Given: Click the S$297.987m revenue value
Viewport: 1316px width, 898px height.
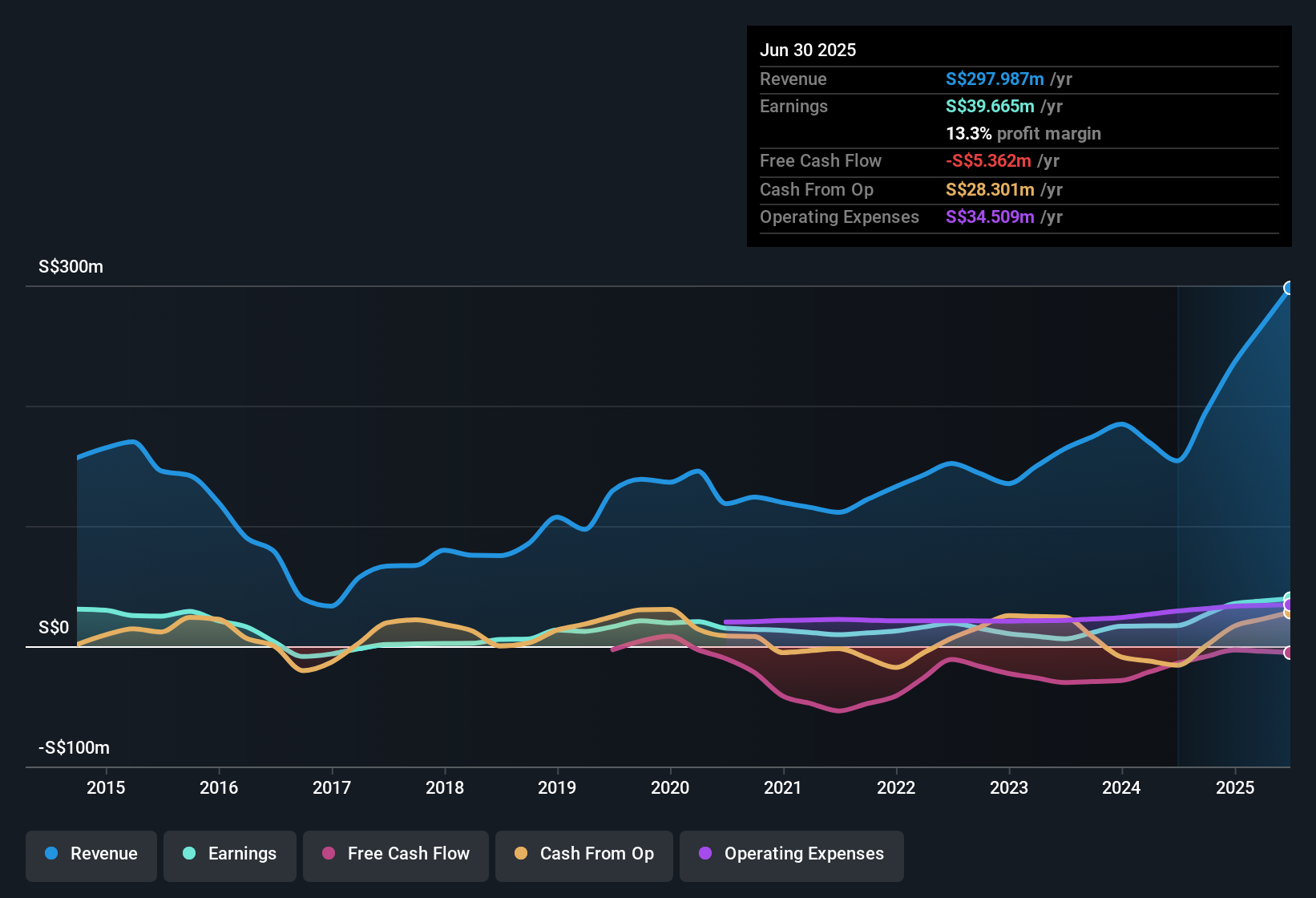Looking at the screenshot, I should (994, 79).
